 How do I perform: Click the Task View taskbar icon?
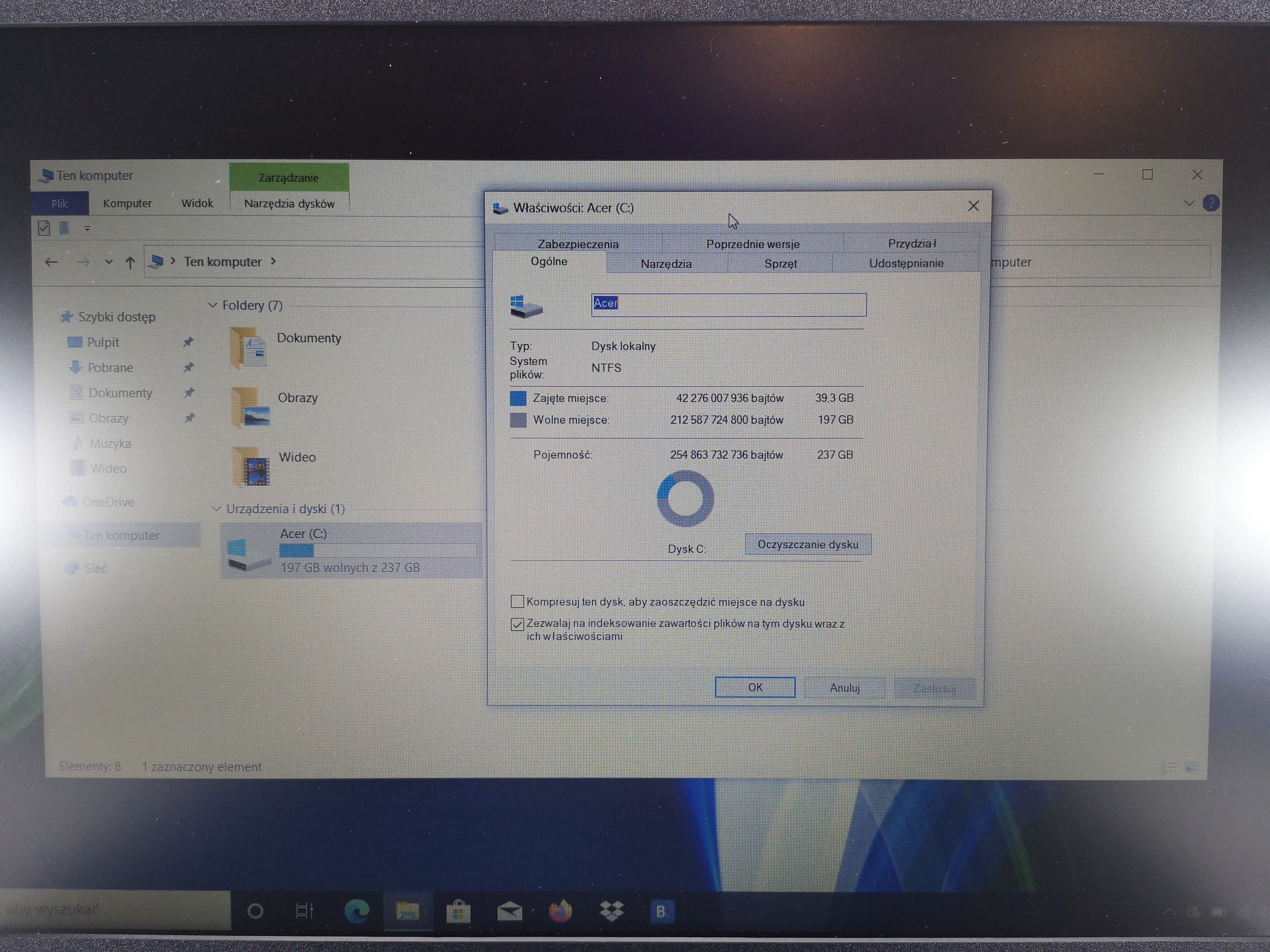[x=304, y=911]
